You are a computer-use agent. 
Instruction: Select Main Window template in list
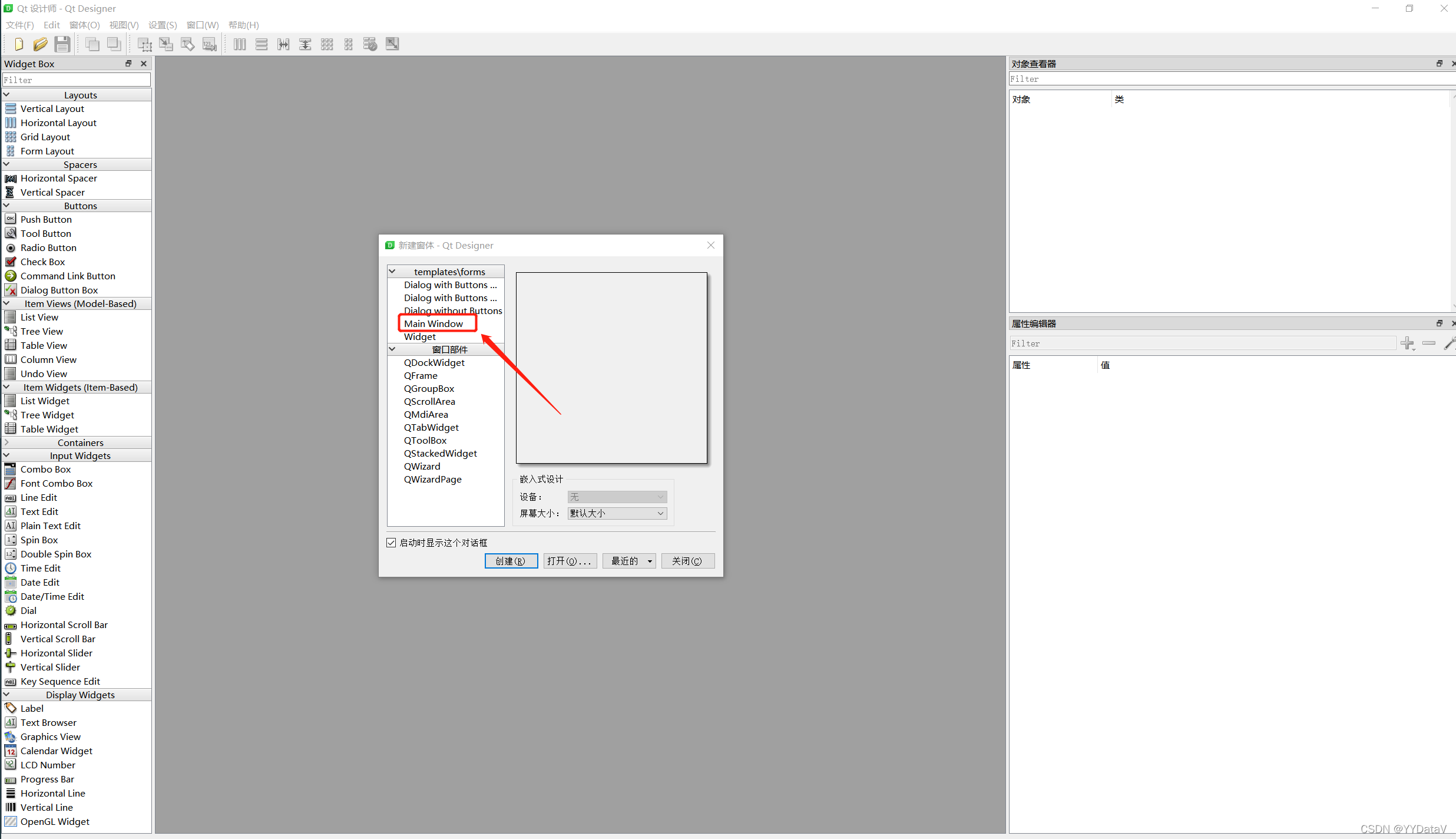point(434,323)
